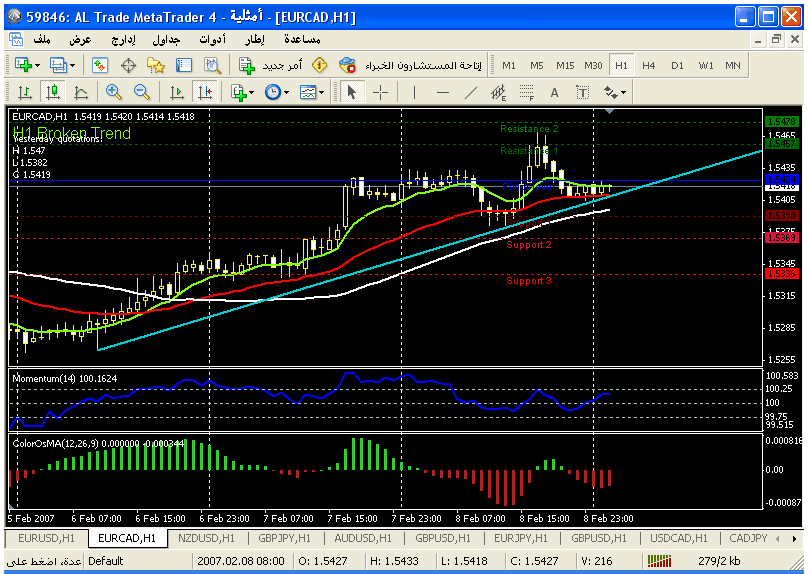808x574 pixels.
Task: Expand the periodicity clock dropdown
Action: 276,92
